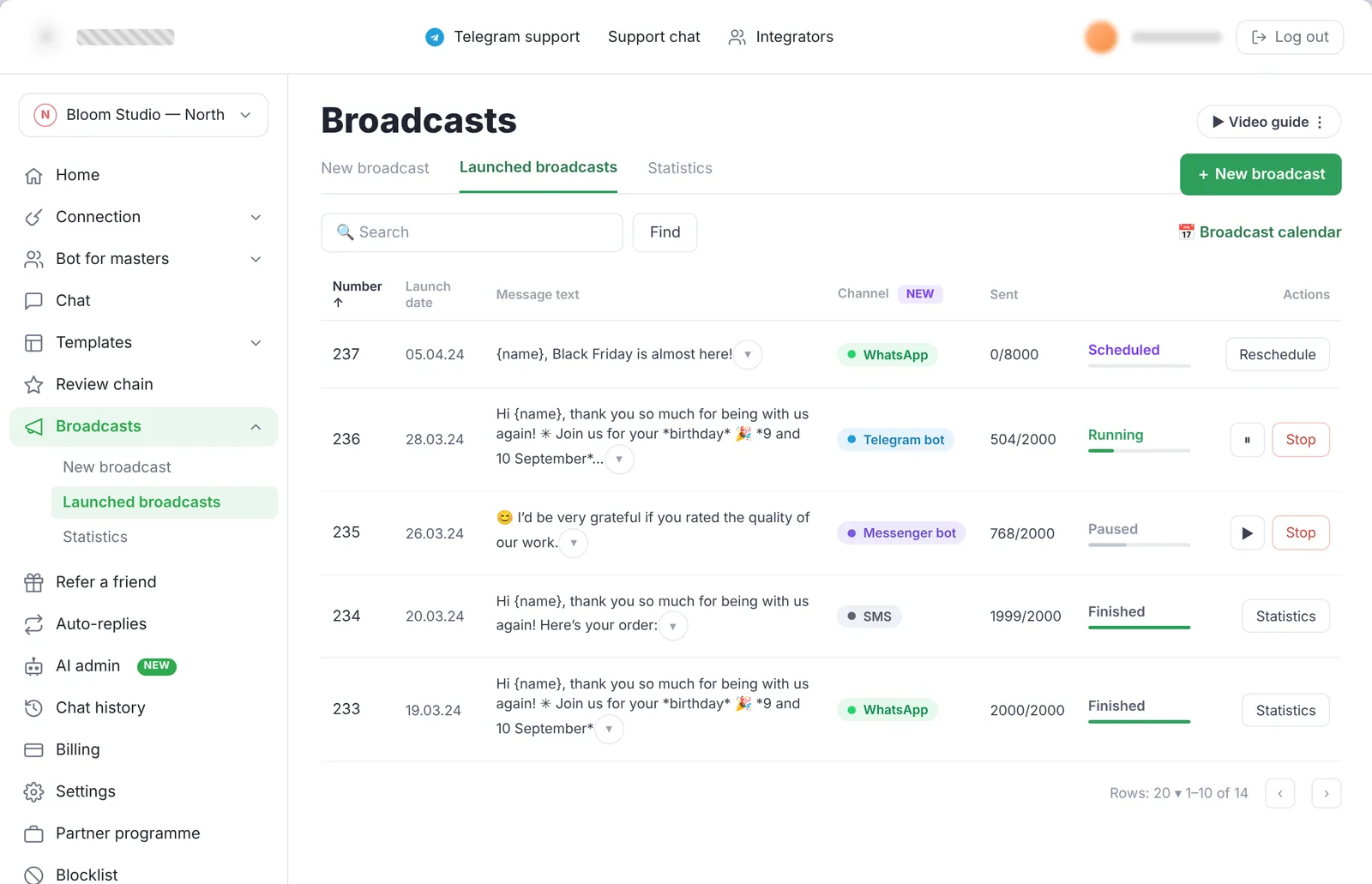
Task: Go to previous page of rows
Action: click(1280, 793)
